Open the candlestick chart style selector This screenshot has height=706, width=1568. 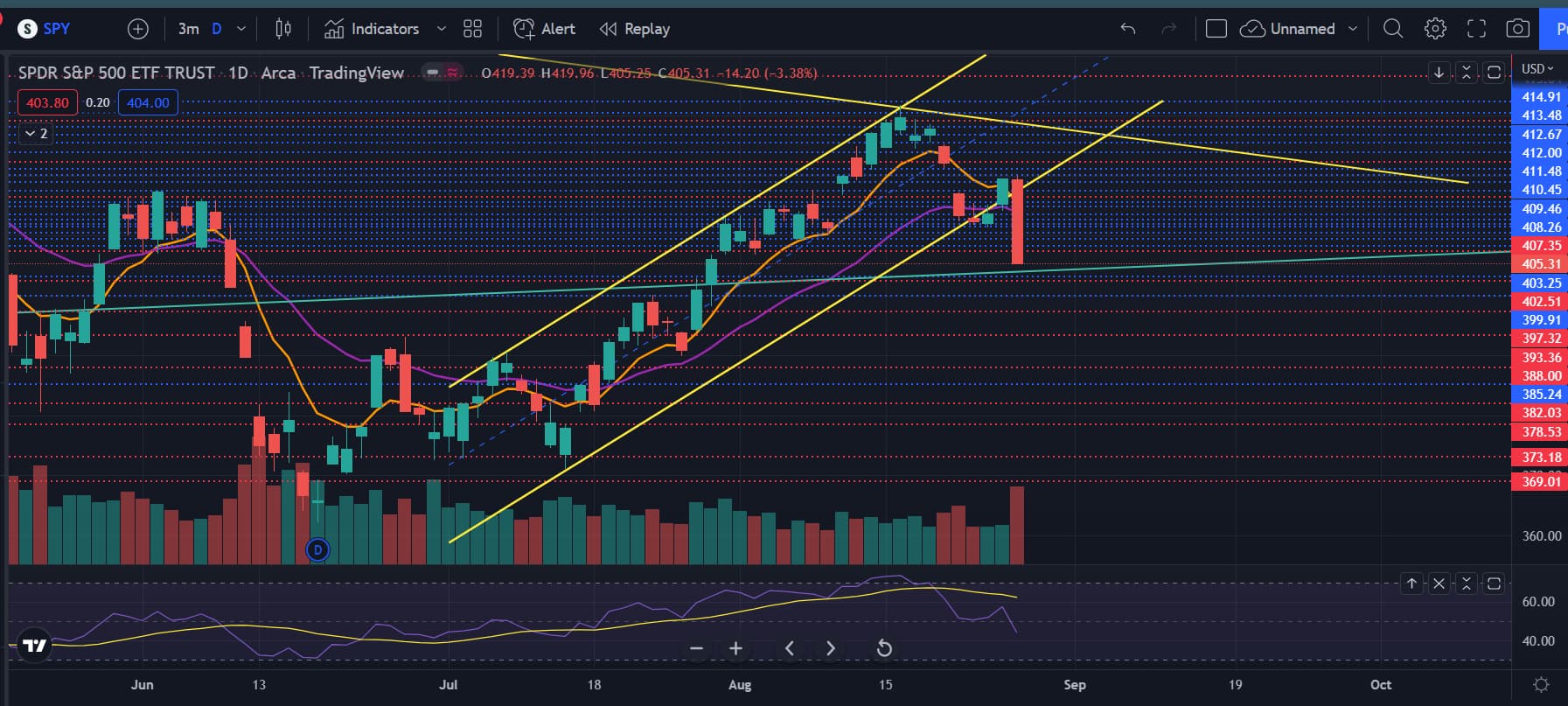point(283,29)
